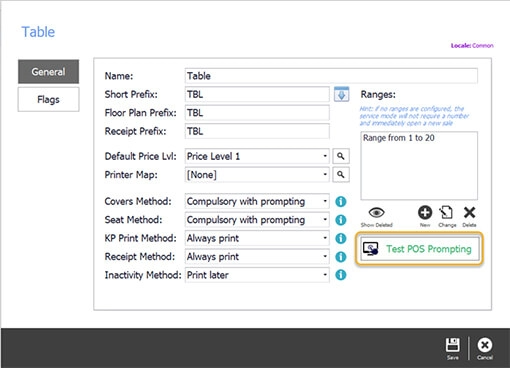Open the General tab
The height and width of the screenshot is (368, 510).
coord(48,71)
